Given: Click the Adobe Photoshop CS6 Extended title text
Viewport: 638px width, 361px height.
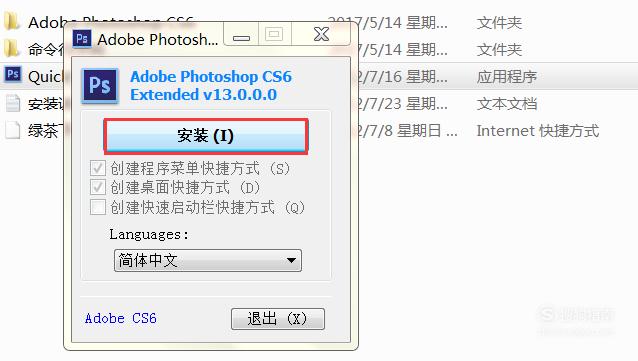Looking at the screenshot, I should pyautogui.click(x=211, y=85).
